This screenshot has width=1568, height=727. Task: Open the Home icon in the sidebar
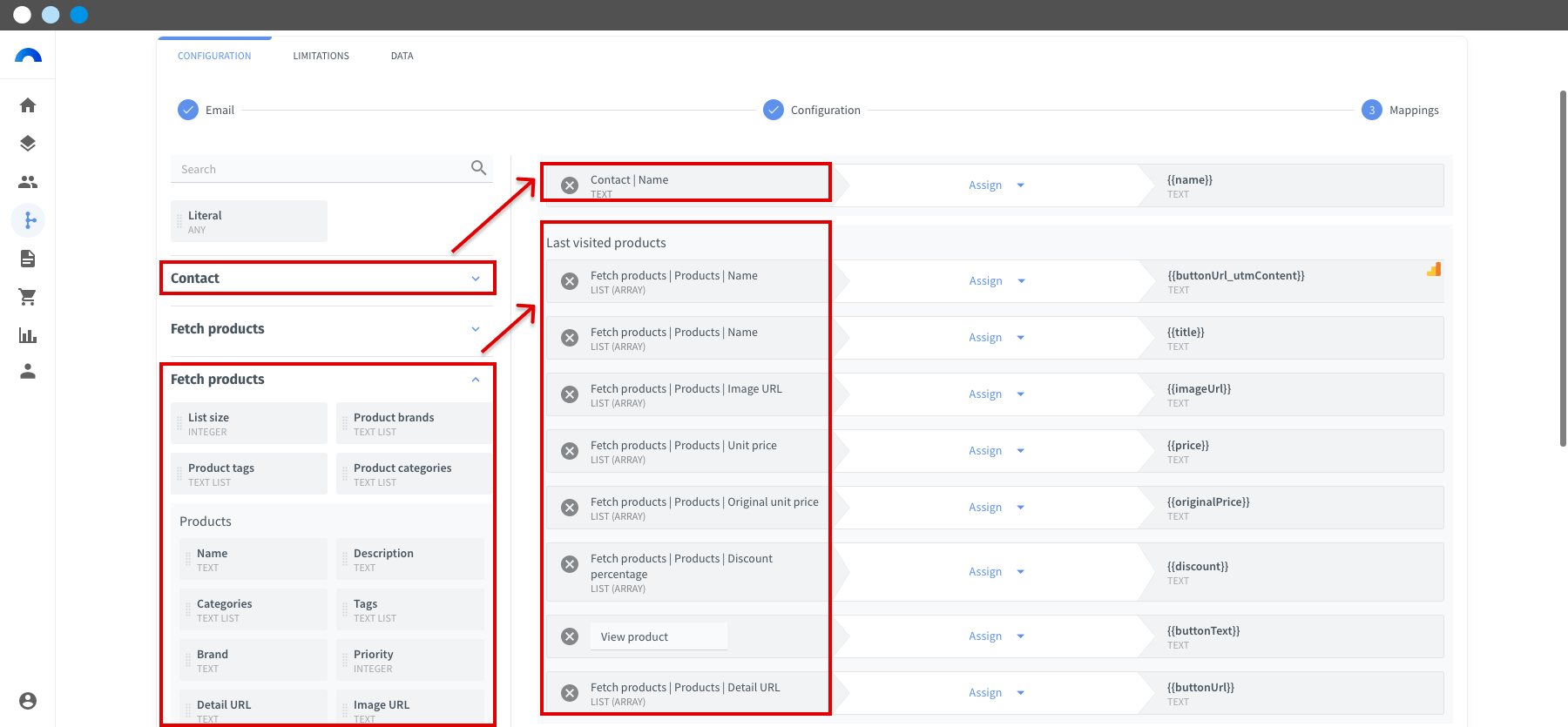point(28,105)
